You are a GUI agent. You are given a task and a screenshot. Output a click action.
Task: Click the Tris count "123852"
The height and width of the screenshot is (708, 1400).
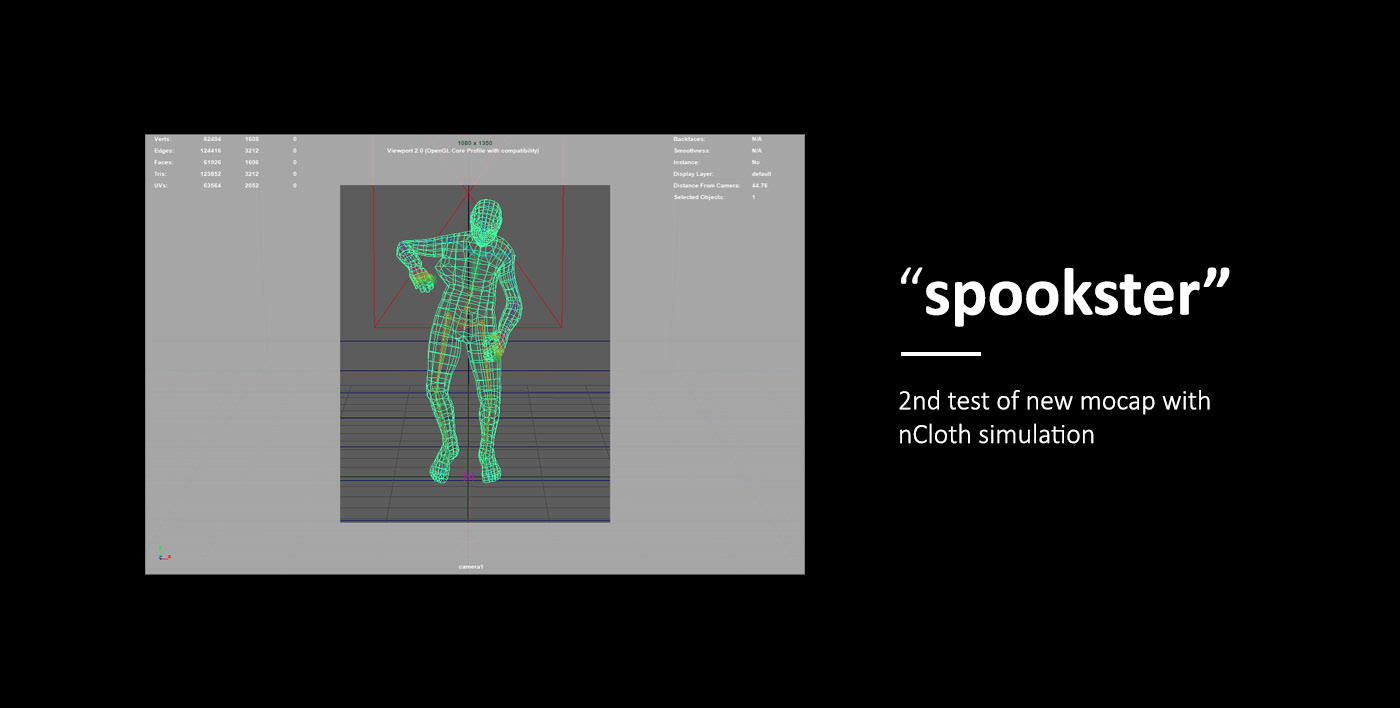(210, 174)
